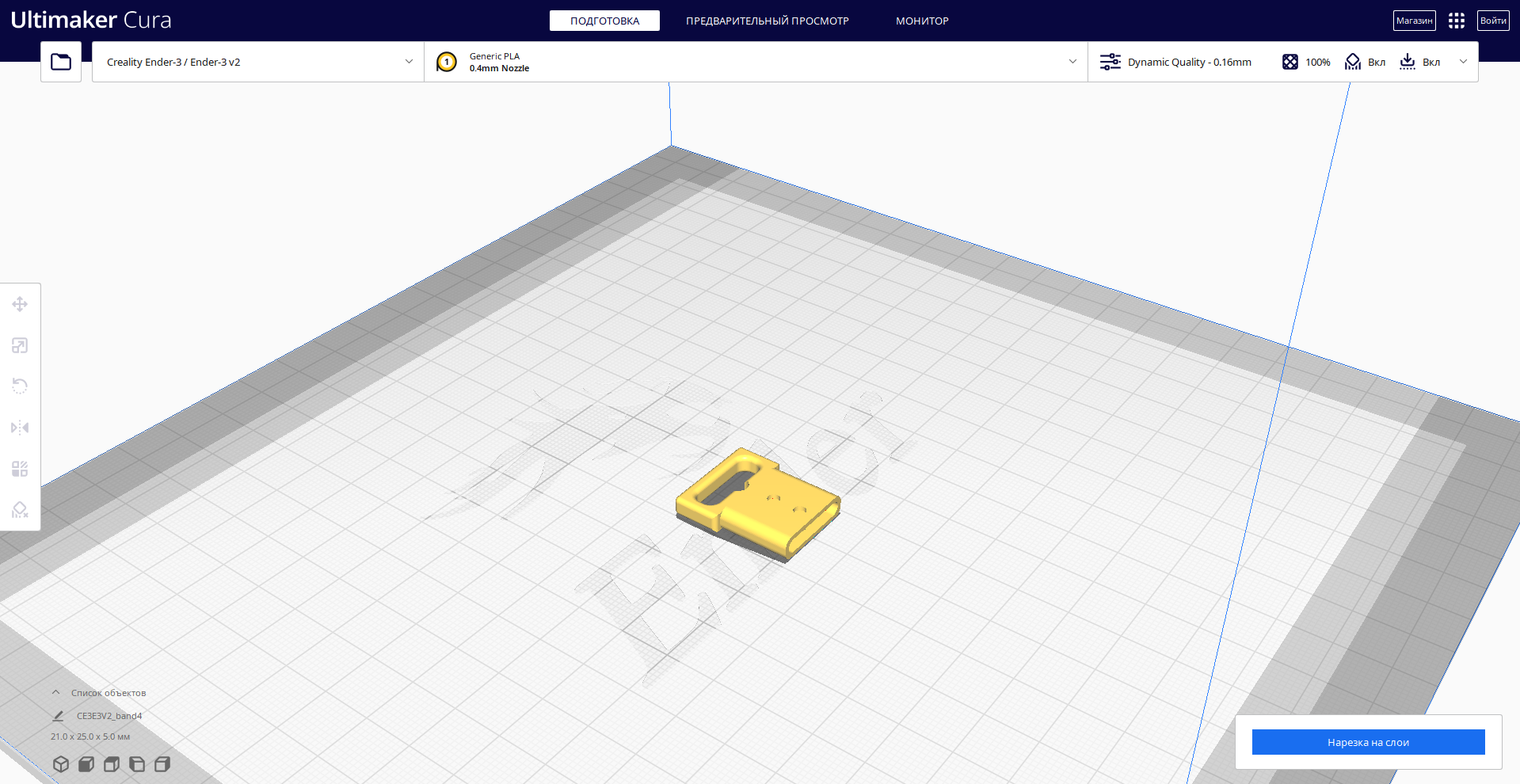Switch to МОНИТОР tab
This screenshot has width=1520, height=784.
922,21
